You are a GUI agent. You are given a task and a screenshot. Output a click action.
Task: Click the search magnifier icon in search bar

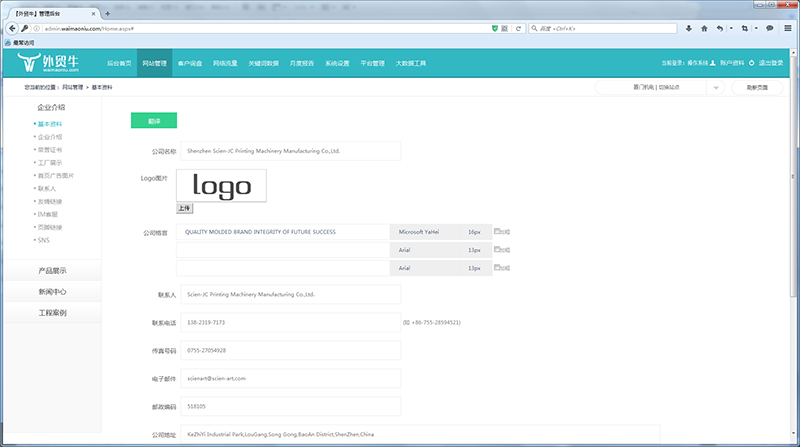(533, 28)
